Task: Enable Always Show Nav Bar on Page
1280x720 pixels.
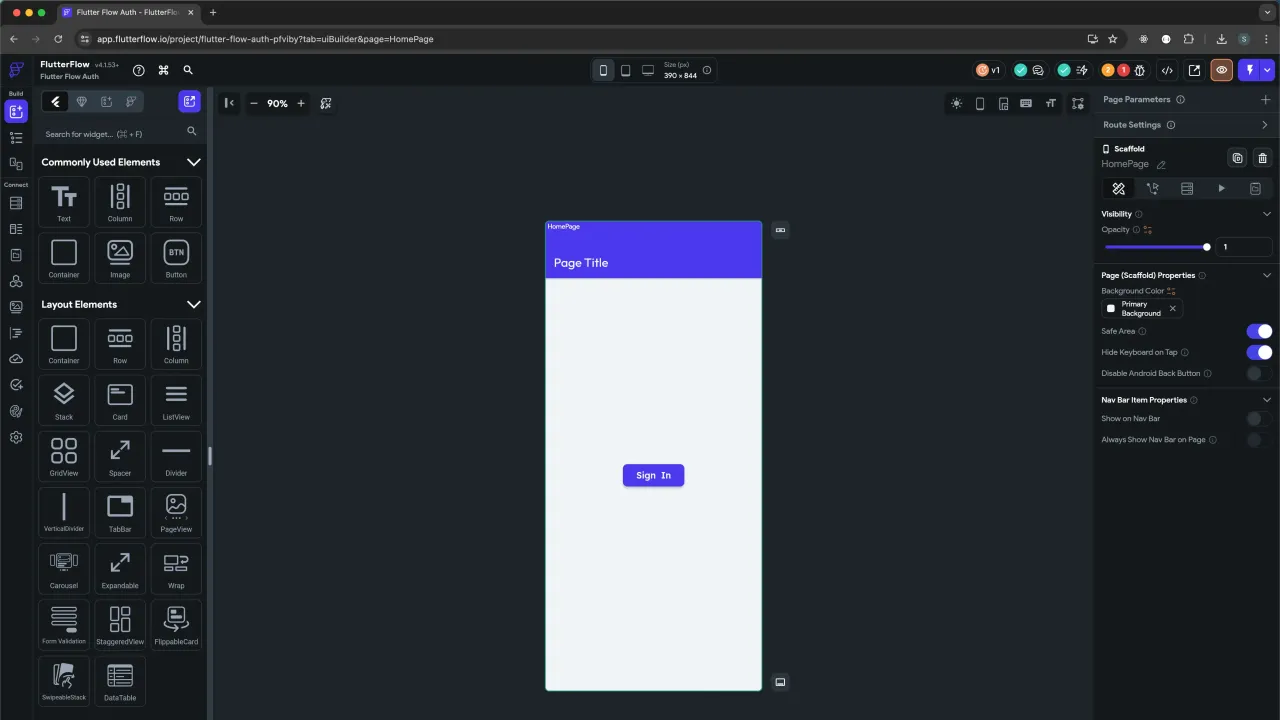Action: coord(1259,440)
